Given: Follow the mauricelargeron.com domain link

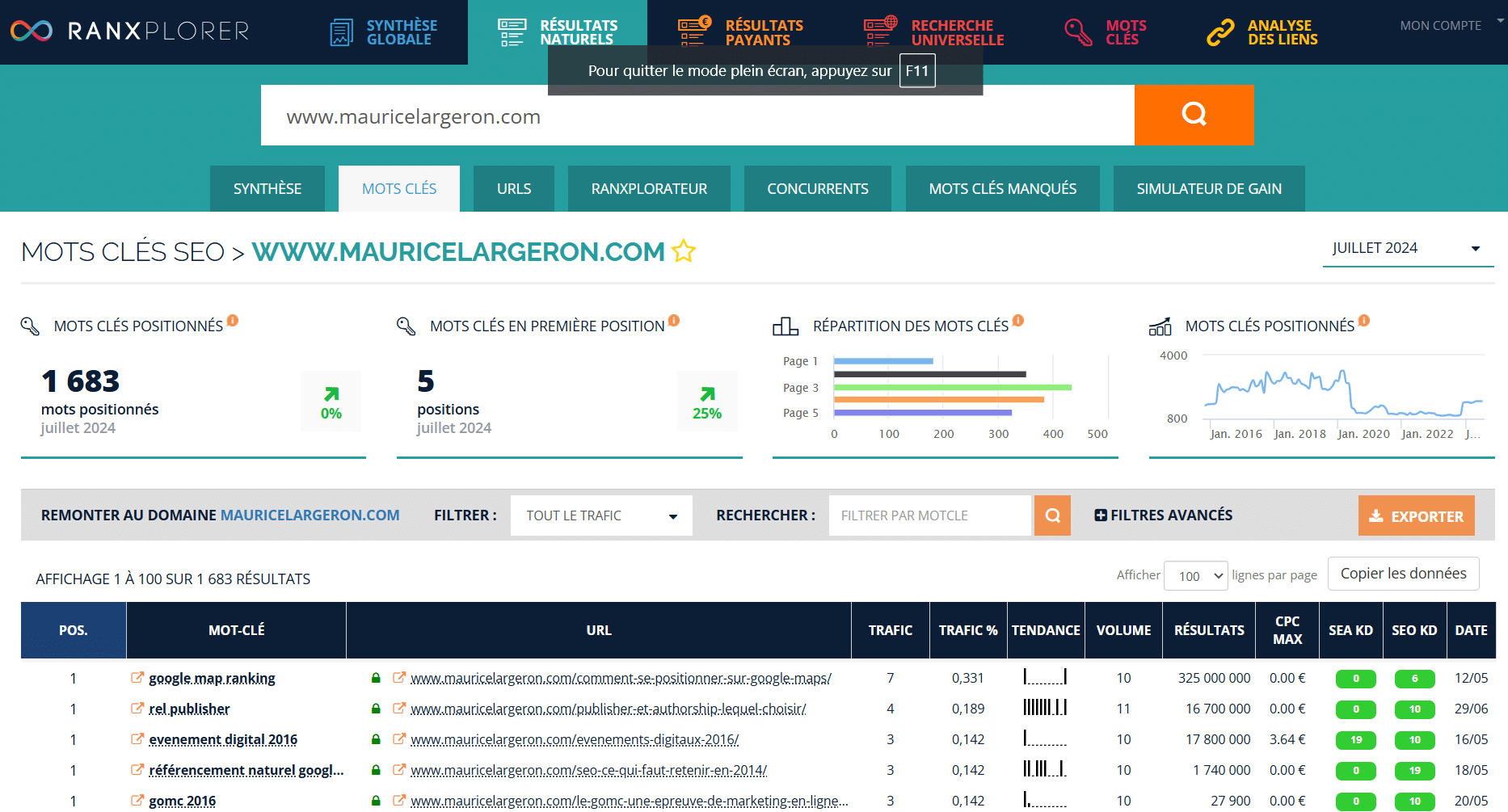Looking at the screenshot, I should (x=310, y=515).
